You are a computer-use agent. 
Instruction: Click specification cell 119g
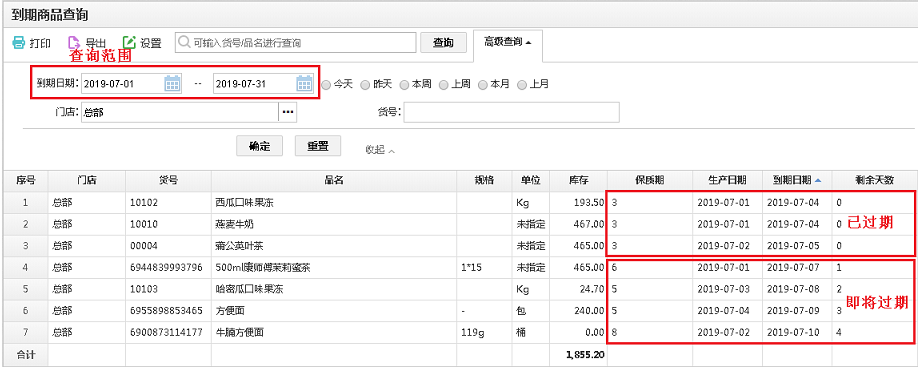(x=471, y=332)
